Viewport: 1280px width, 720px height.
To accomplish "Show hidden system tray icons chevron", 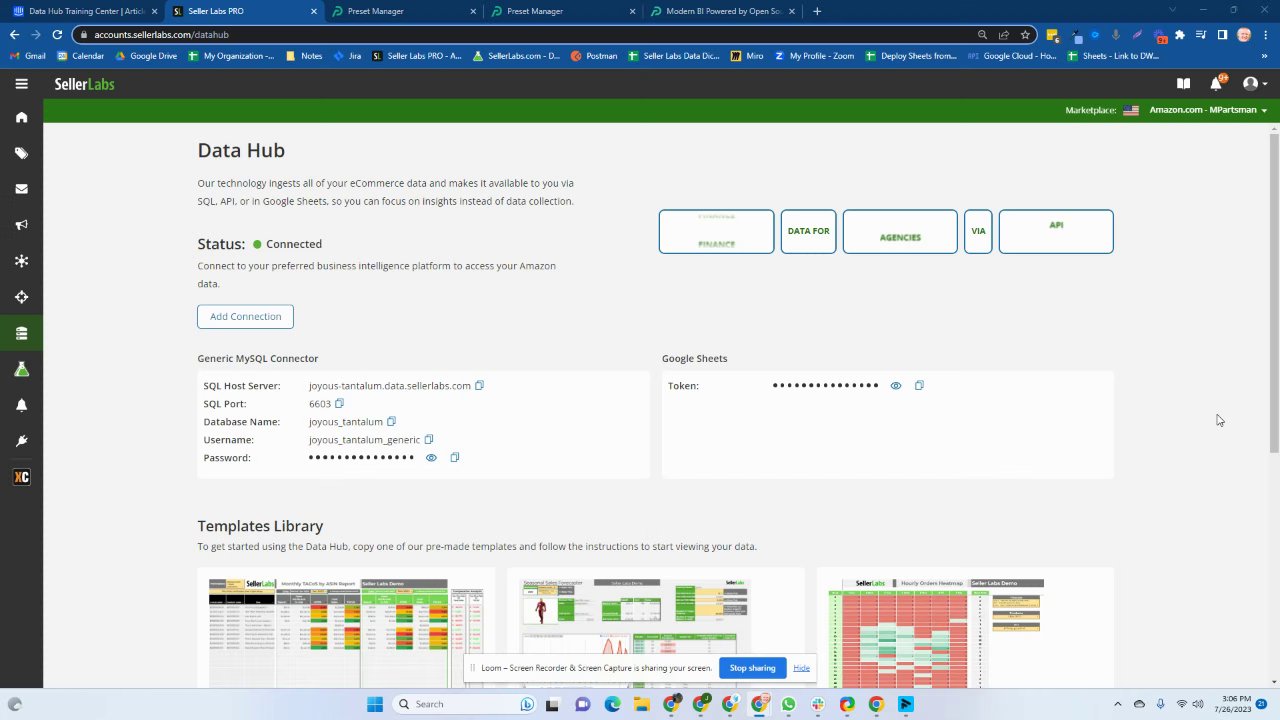I will coord(1117,704).
